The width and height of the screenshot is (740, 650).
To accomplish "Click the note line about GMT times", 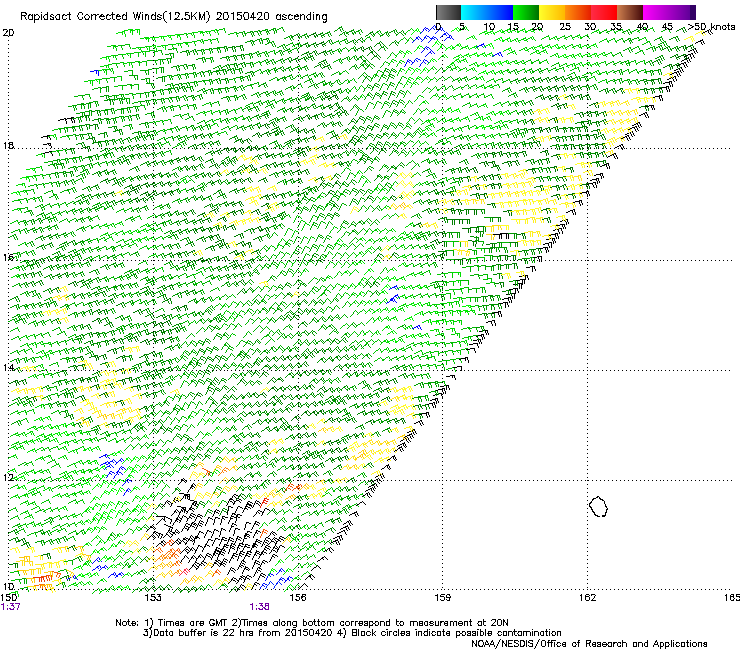I will pyautogui.click(x=311, y=623).
